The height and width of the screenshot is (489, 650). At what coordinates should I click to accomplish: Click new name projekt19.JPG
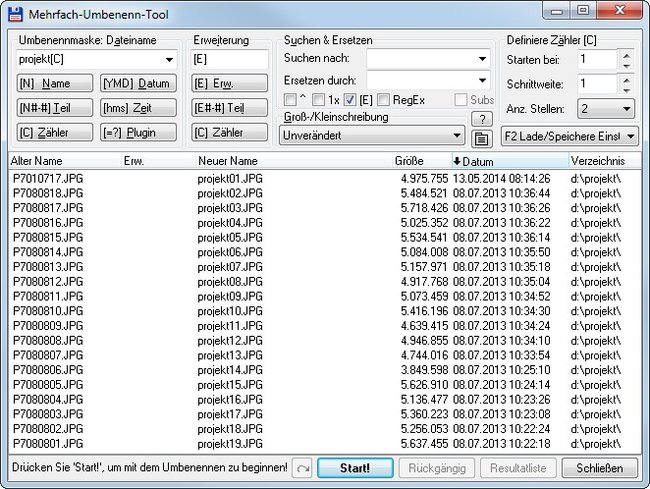(230, 444)
